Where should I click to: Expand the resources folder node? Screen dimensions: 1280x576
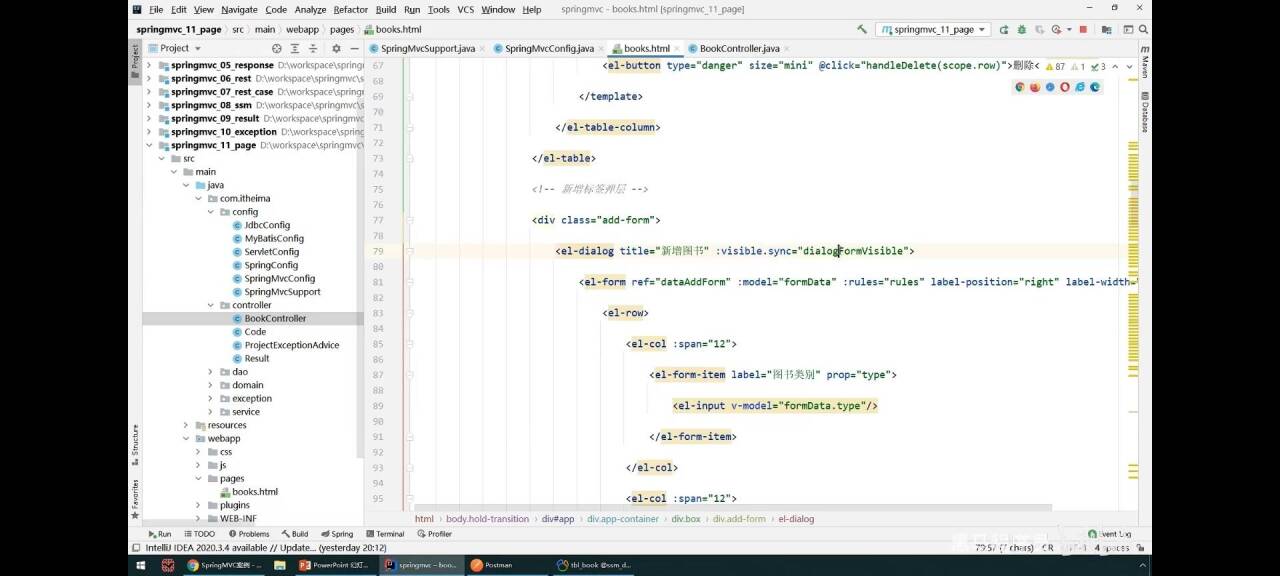[x=186, y=425]
